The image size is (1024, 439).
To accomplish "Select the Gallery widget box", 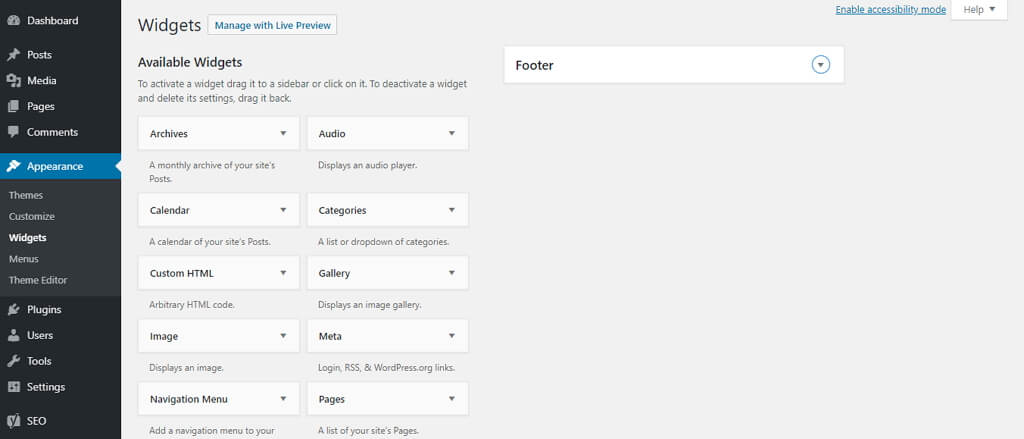I will tap(388, 273).
